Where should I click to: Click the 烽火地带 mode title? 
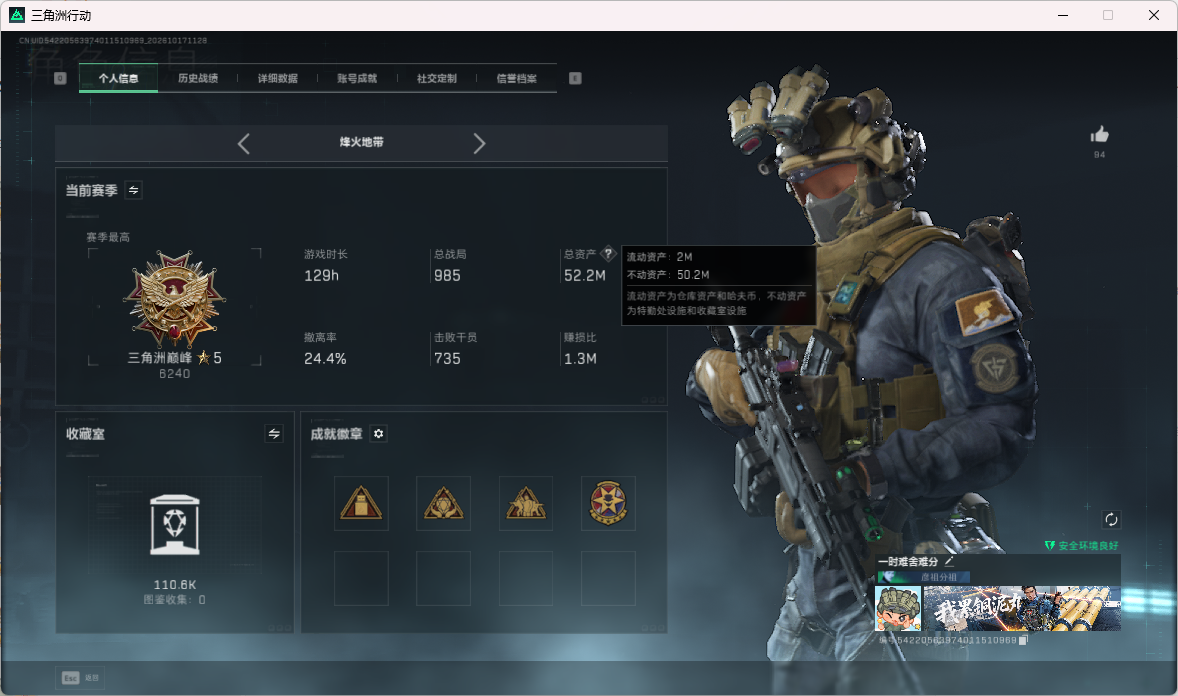[x=361, y=142]
